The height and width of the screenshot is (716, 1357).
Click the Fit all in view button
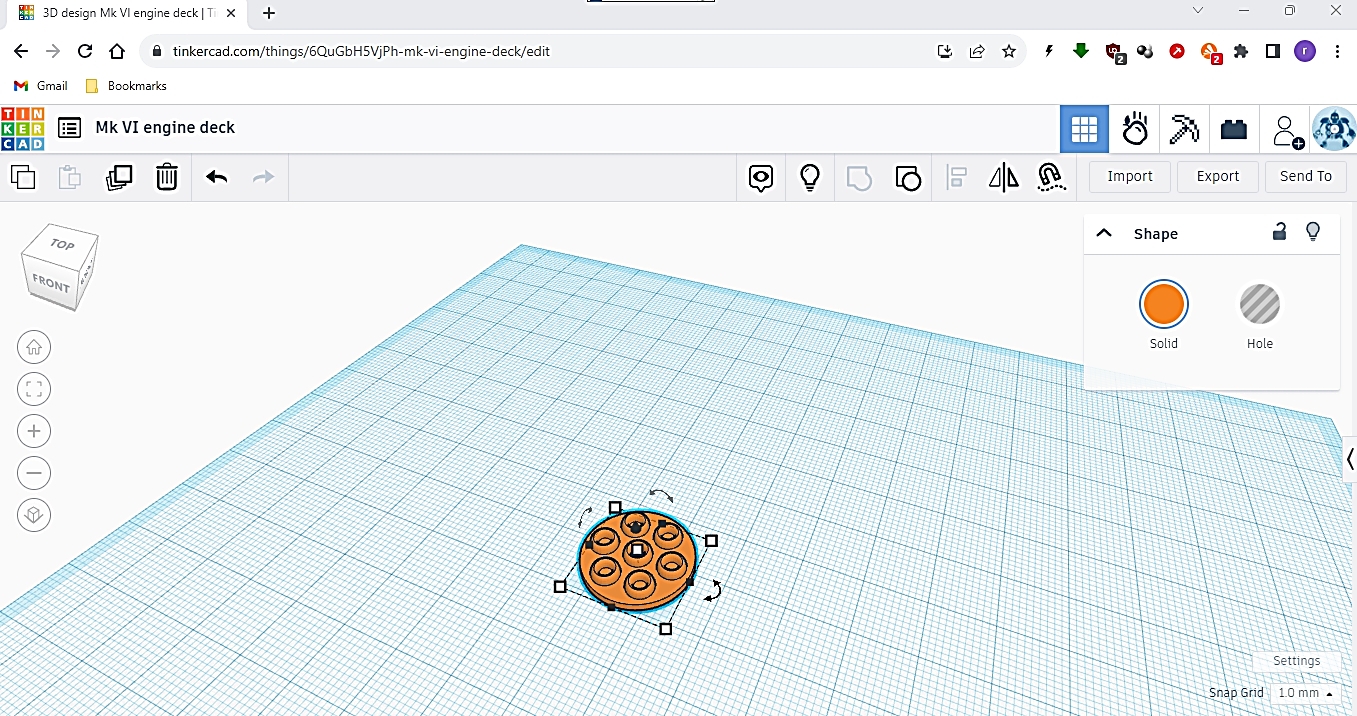(34, 390)
